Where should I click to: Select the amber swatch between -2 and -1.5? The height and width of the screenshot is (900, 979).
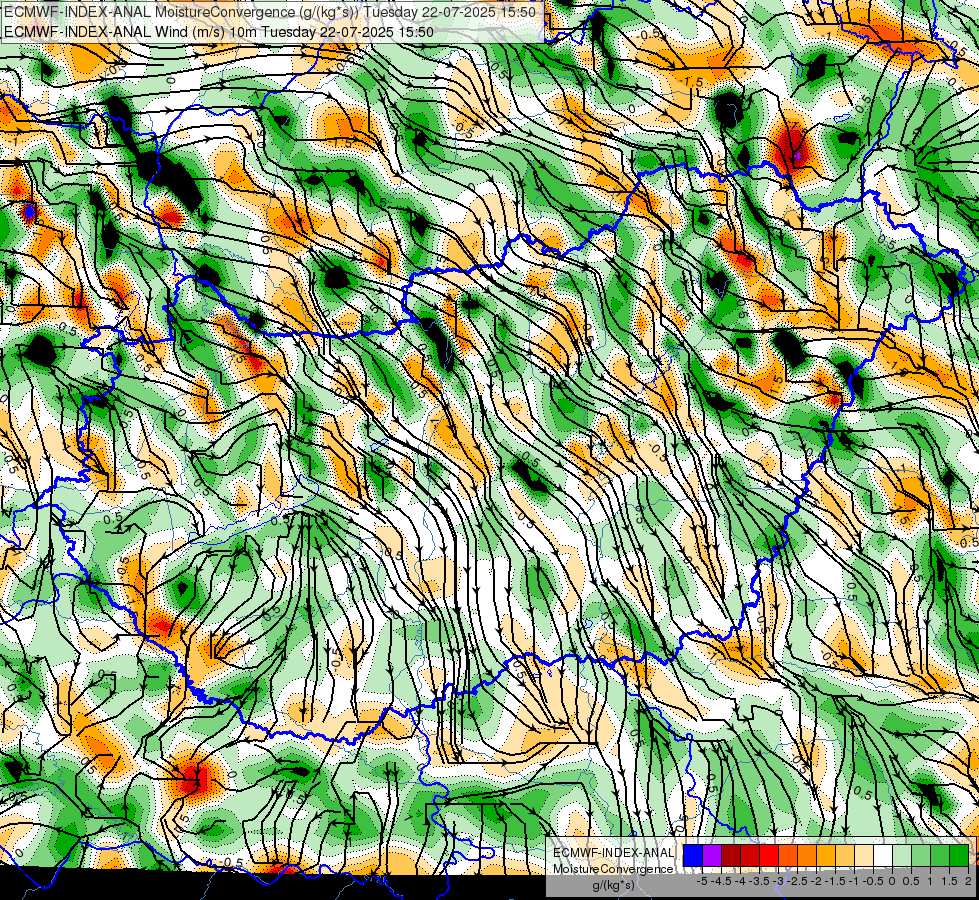point(826,856)
